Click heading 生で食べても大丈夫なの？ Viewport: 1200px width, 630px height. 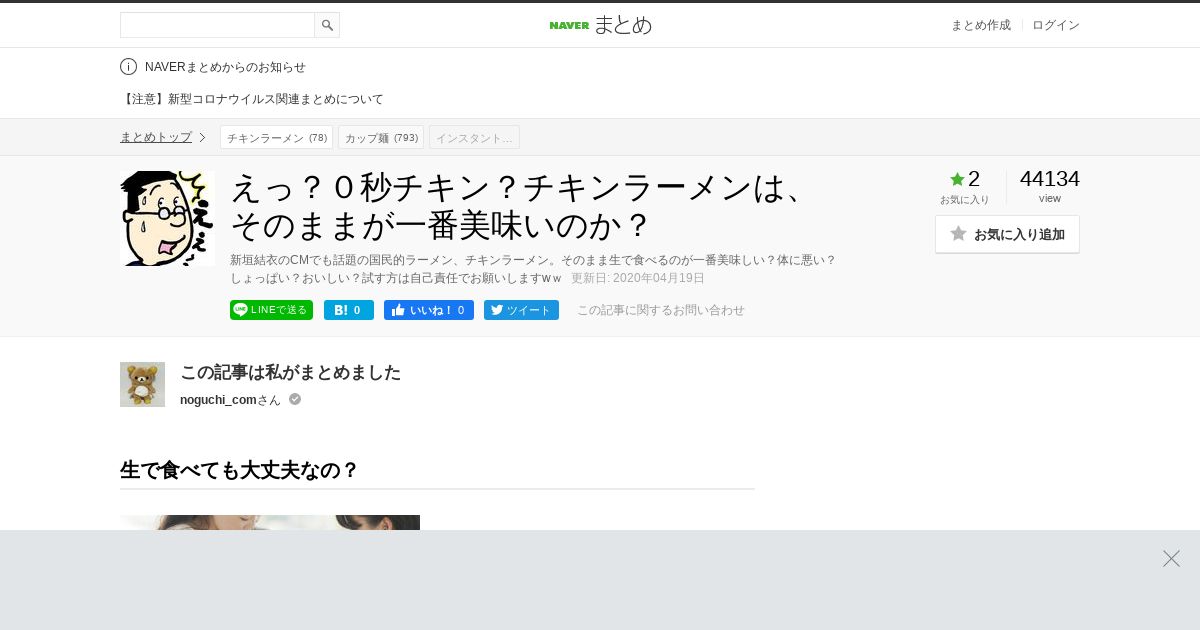pos(239,470)
